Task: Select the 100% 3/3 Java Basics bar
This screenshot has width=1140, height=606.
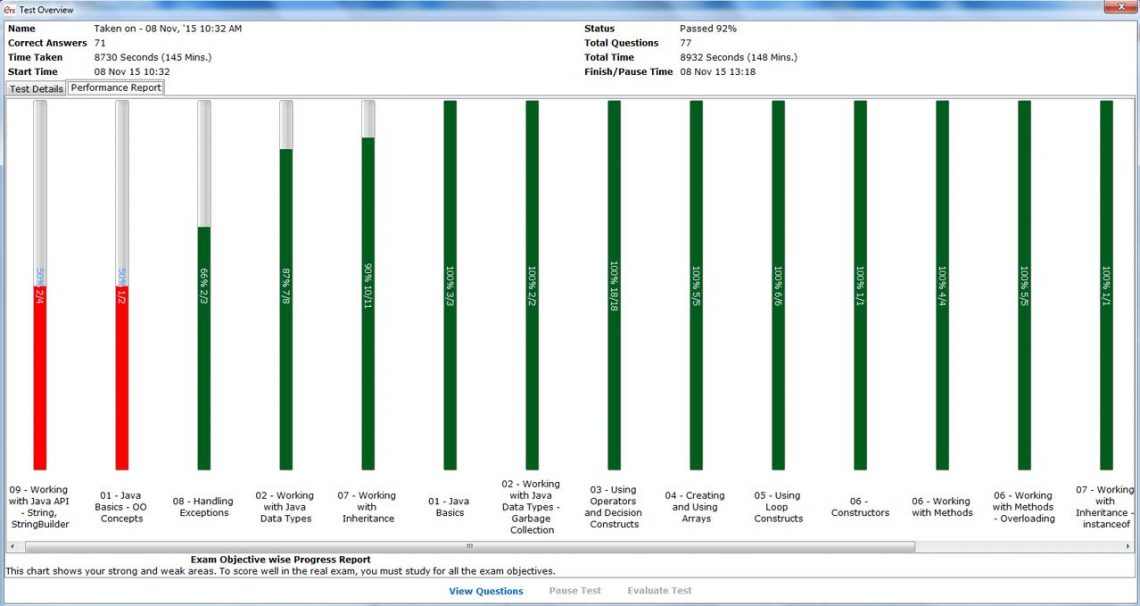Action: (x=450, y=285)
